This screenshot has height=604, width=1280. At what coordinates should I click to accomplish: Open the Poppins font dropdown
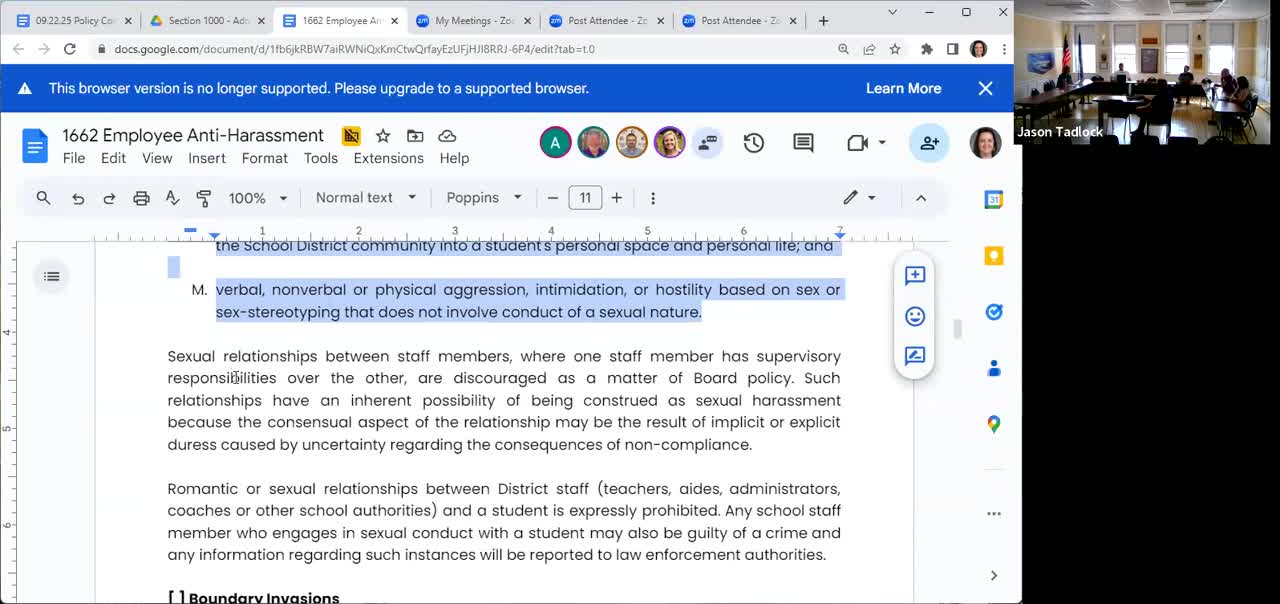tap(483, 198)
